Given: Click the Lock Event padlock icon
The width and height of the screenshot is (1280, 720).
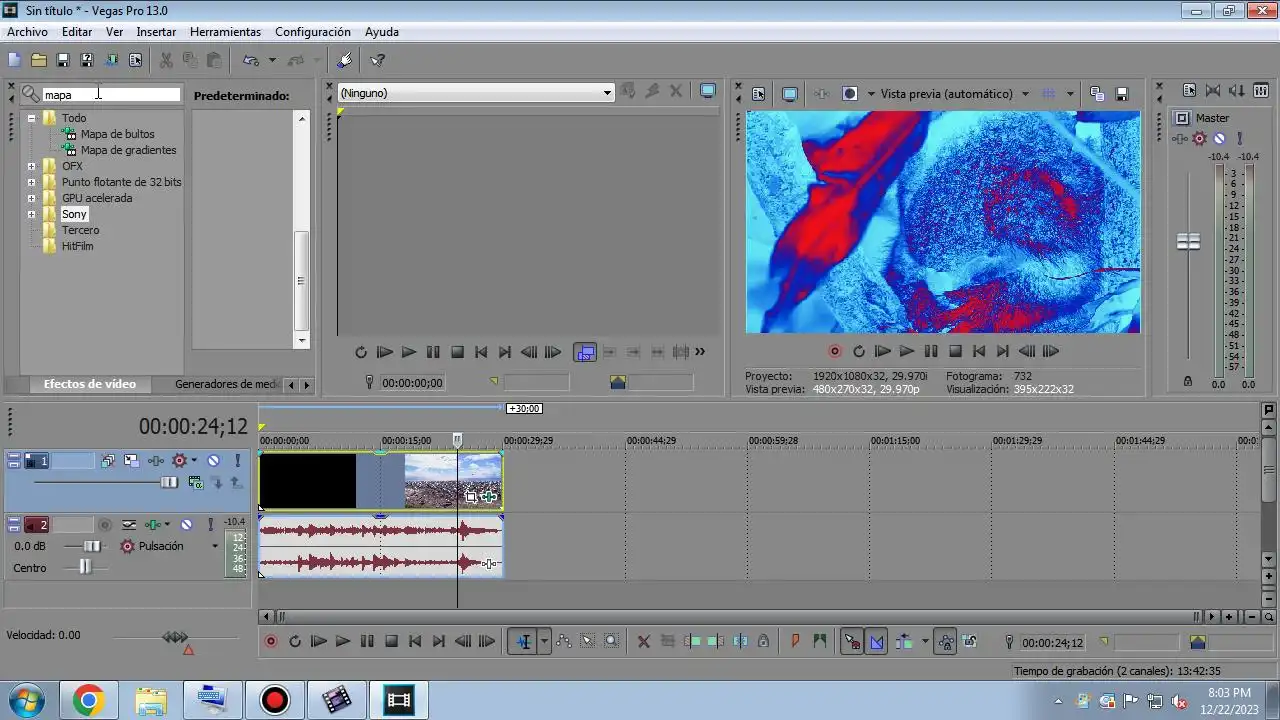Looking at the screenshot, I should tap(763, 642).
